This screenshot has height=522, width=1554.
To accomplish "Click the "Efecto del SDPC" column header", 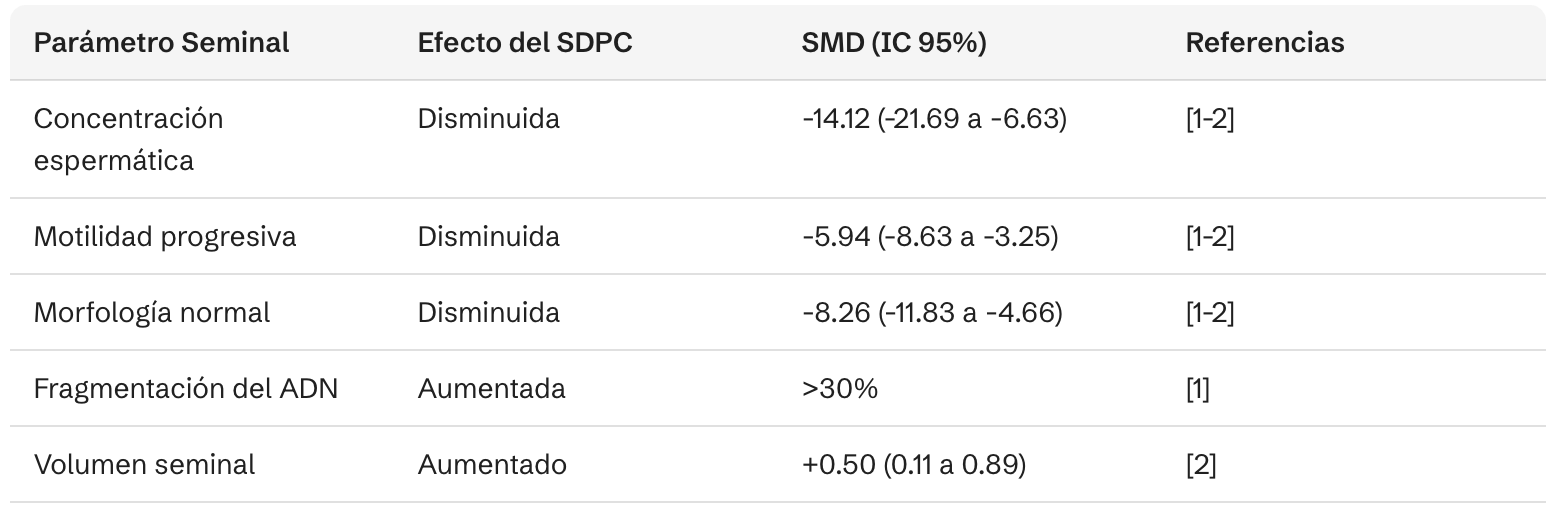I will (525, 43).
